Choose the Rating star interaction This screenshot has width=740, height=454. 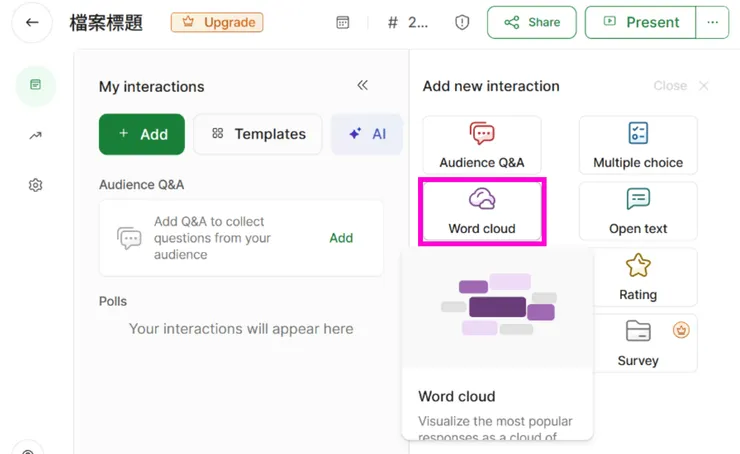(638, 277)
